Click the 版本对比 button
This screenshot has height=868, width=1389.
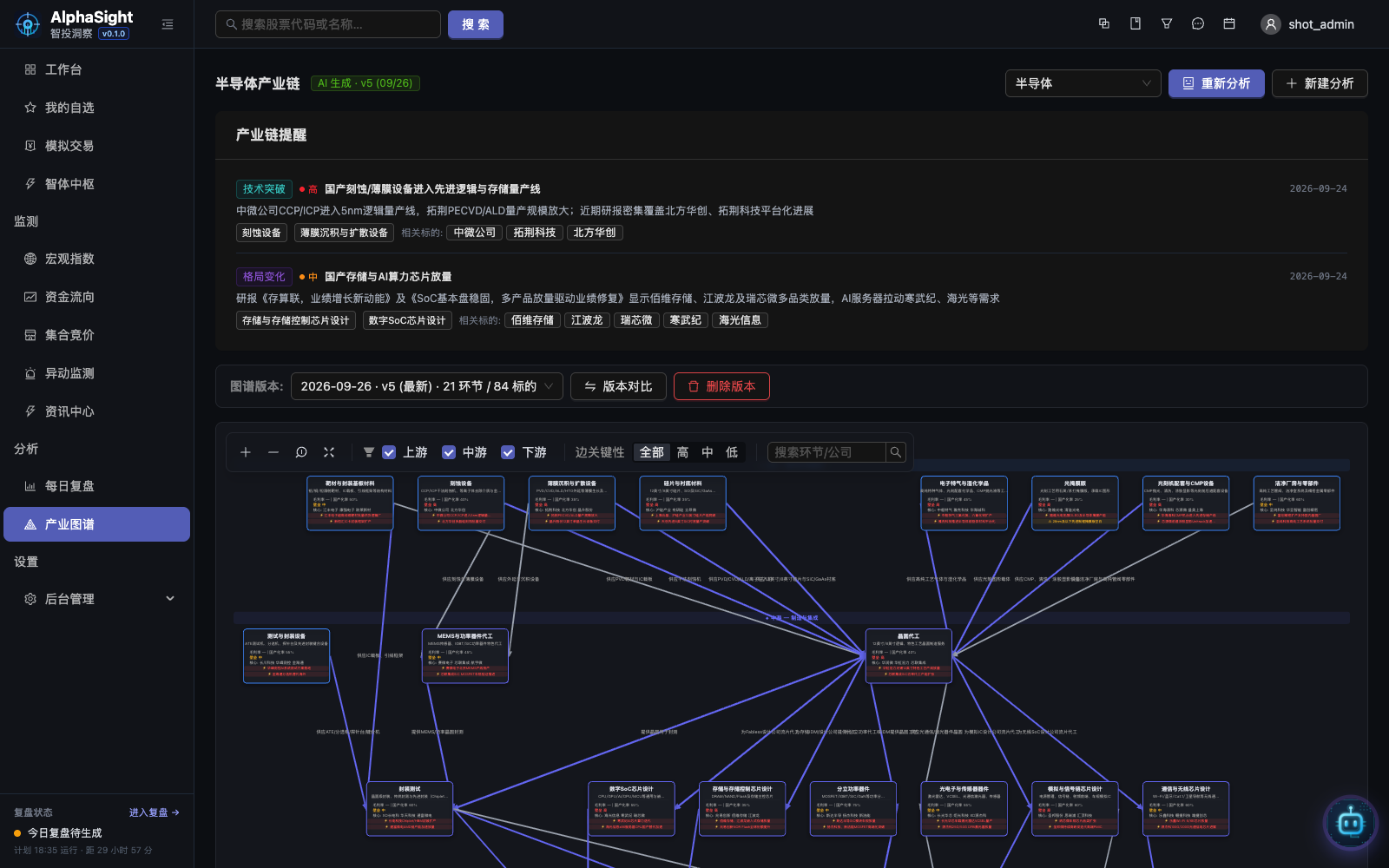[x=618, y=386]
